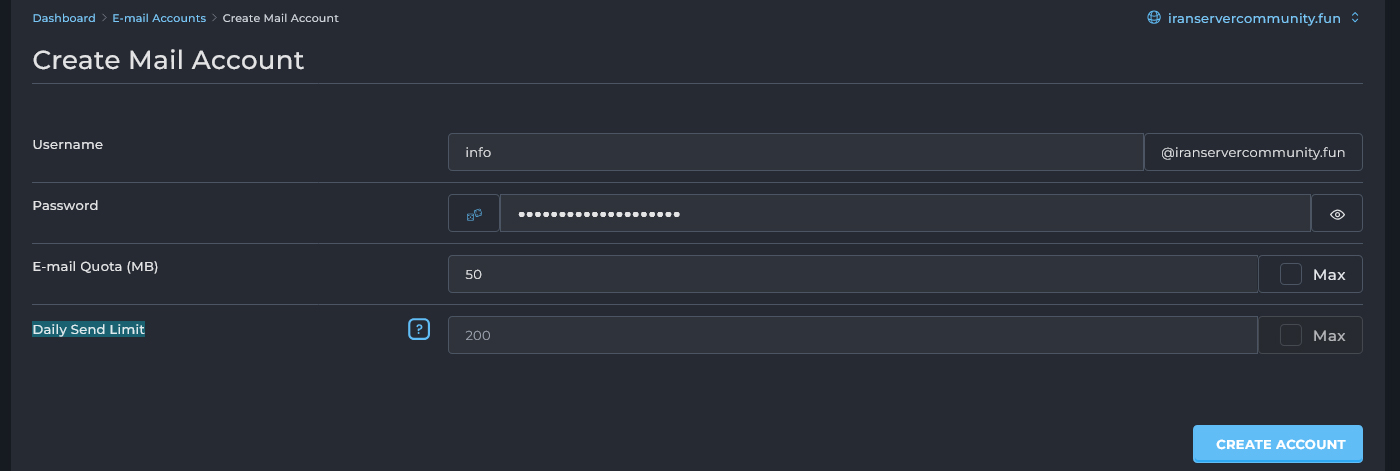Click the Create Mail Account breadcrumb item
Image resolution: width=1400 pixels, height=471 pixels.
click(280, 18)
